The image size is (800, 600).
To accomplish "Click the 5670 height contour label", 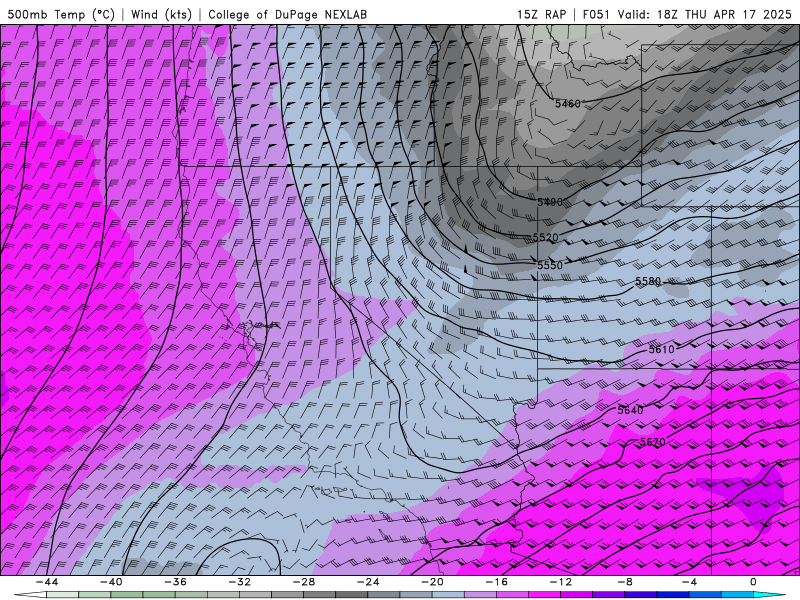I will coord(653,442).
